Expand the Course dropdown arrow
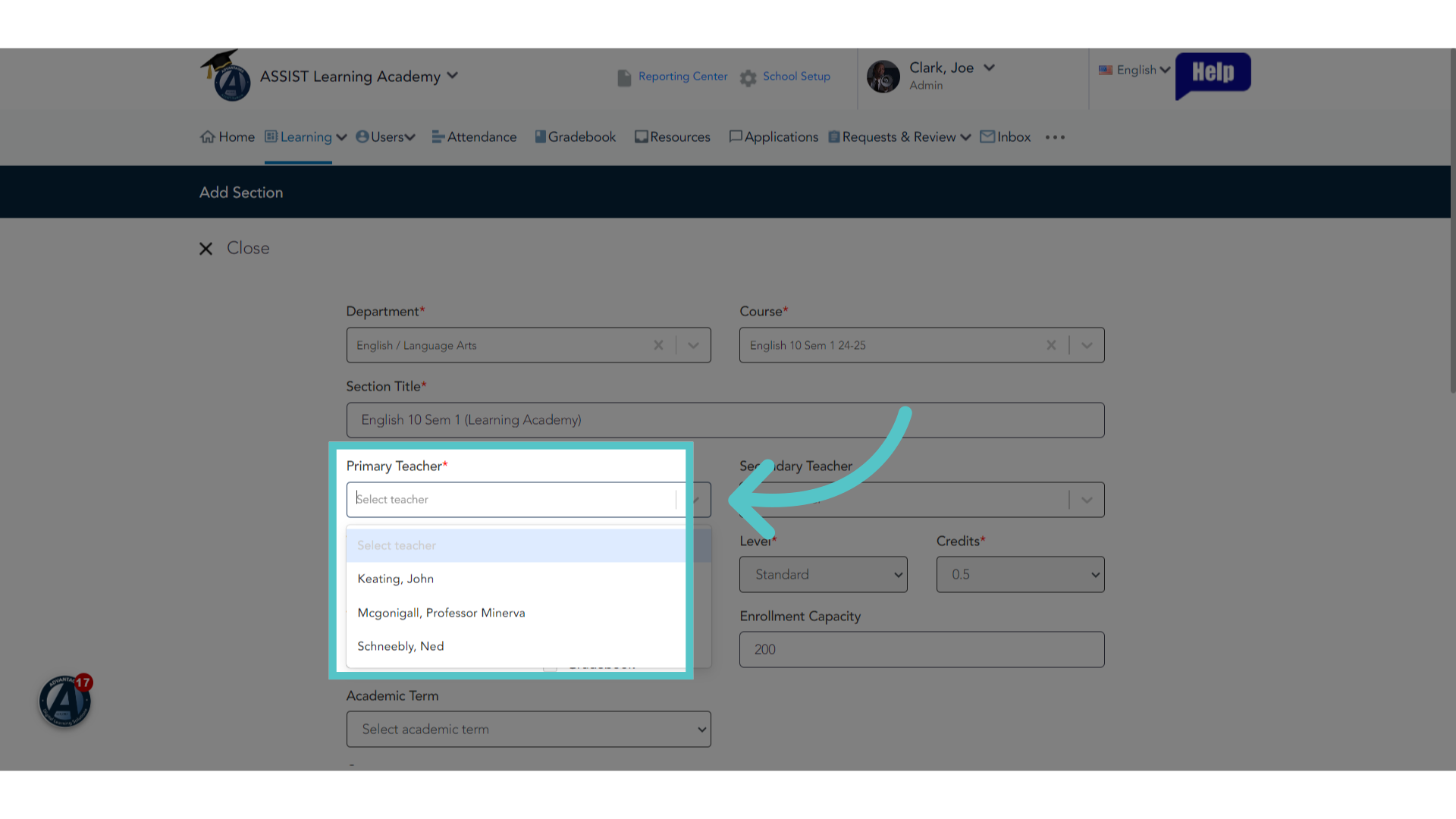The width and height of the screenshot is (1456, 819). coord(1087,345)
